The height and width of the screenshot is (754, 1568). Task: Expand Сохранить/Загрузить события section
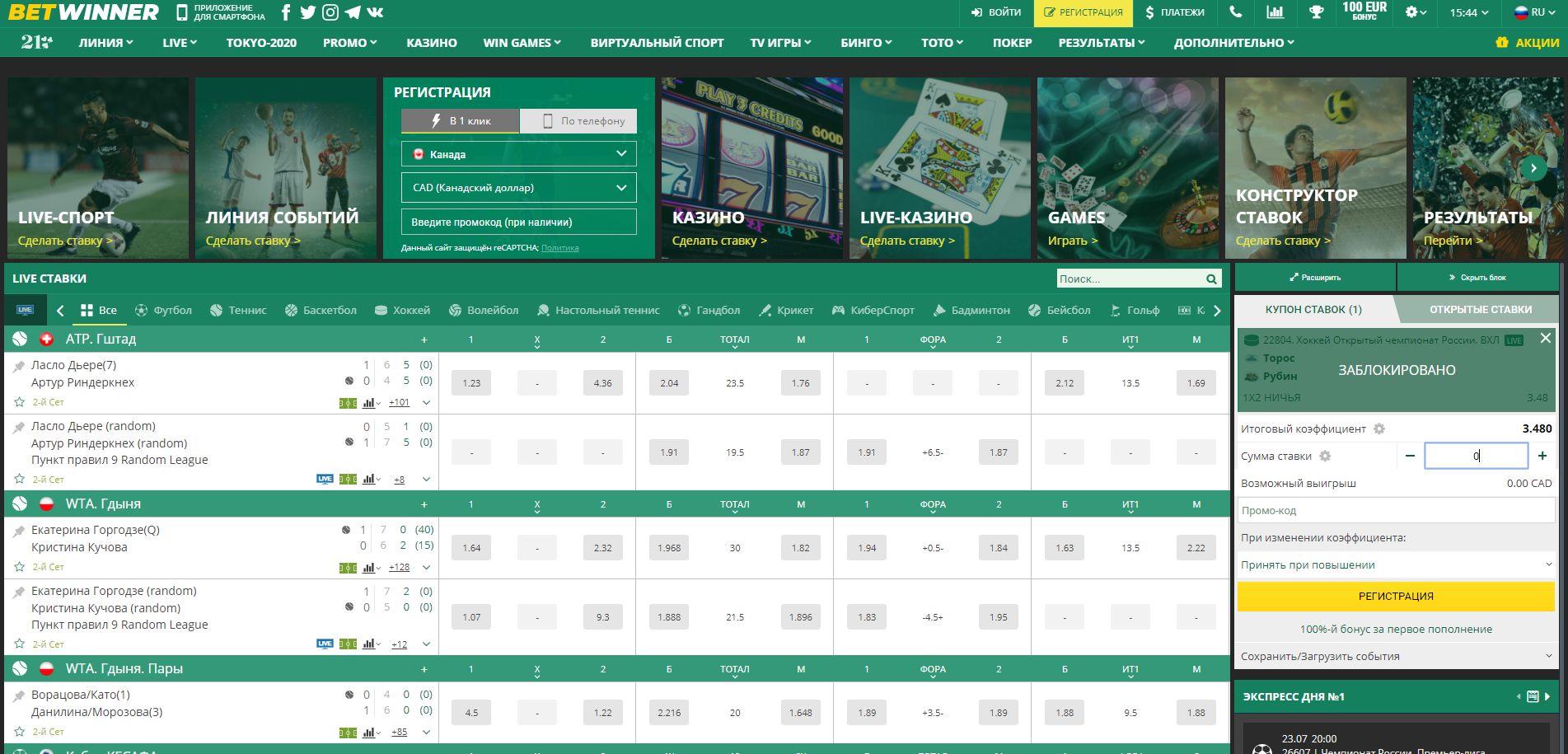(1396, 656)
